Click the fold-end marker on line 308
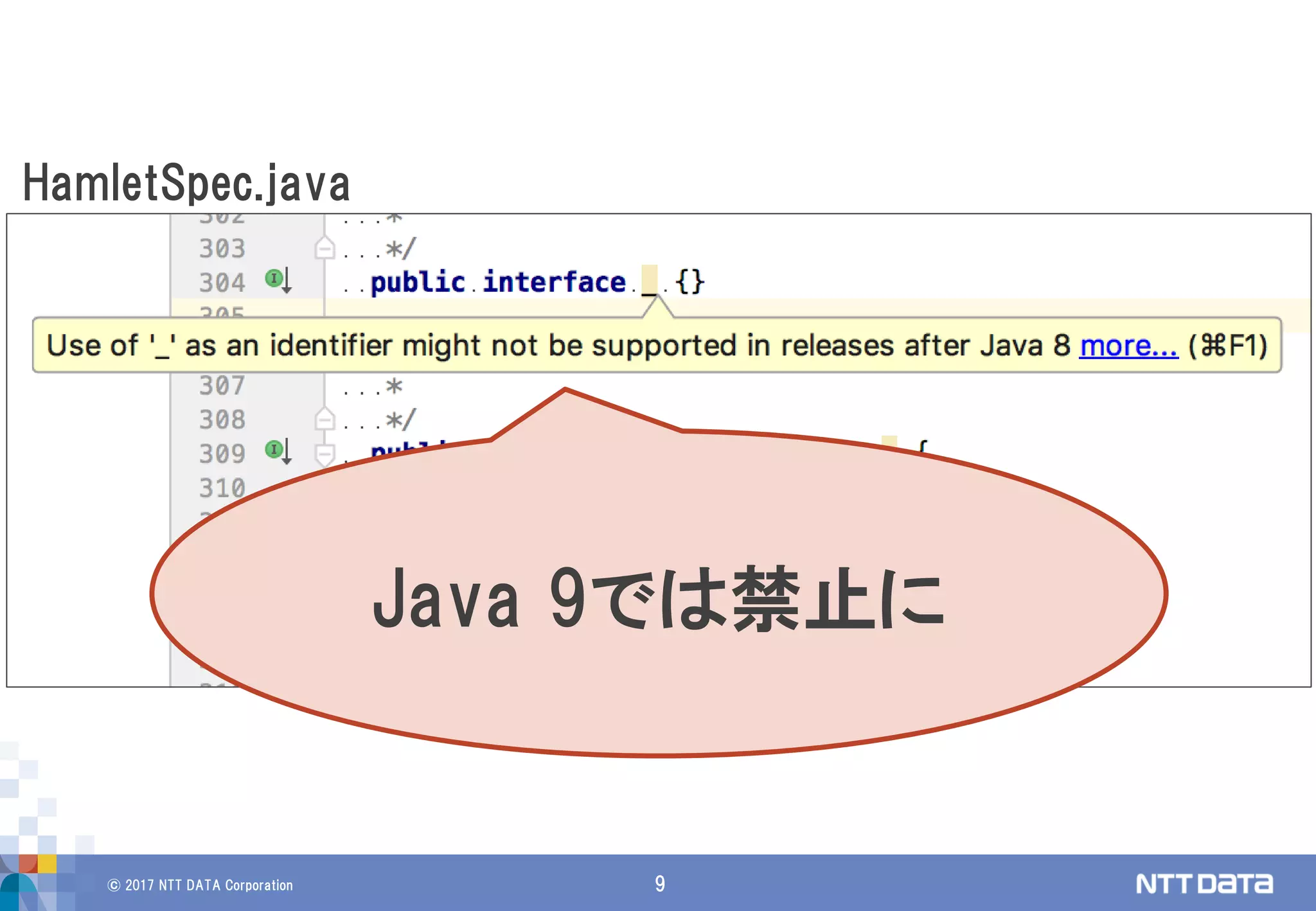The width and height of the screenshot is (1316, 911). coord(325,420)
